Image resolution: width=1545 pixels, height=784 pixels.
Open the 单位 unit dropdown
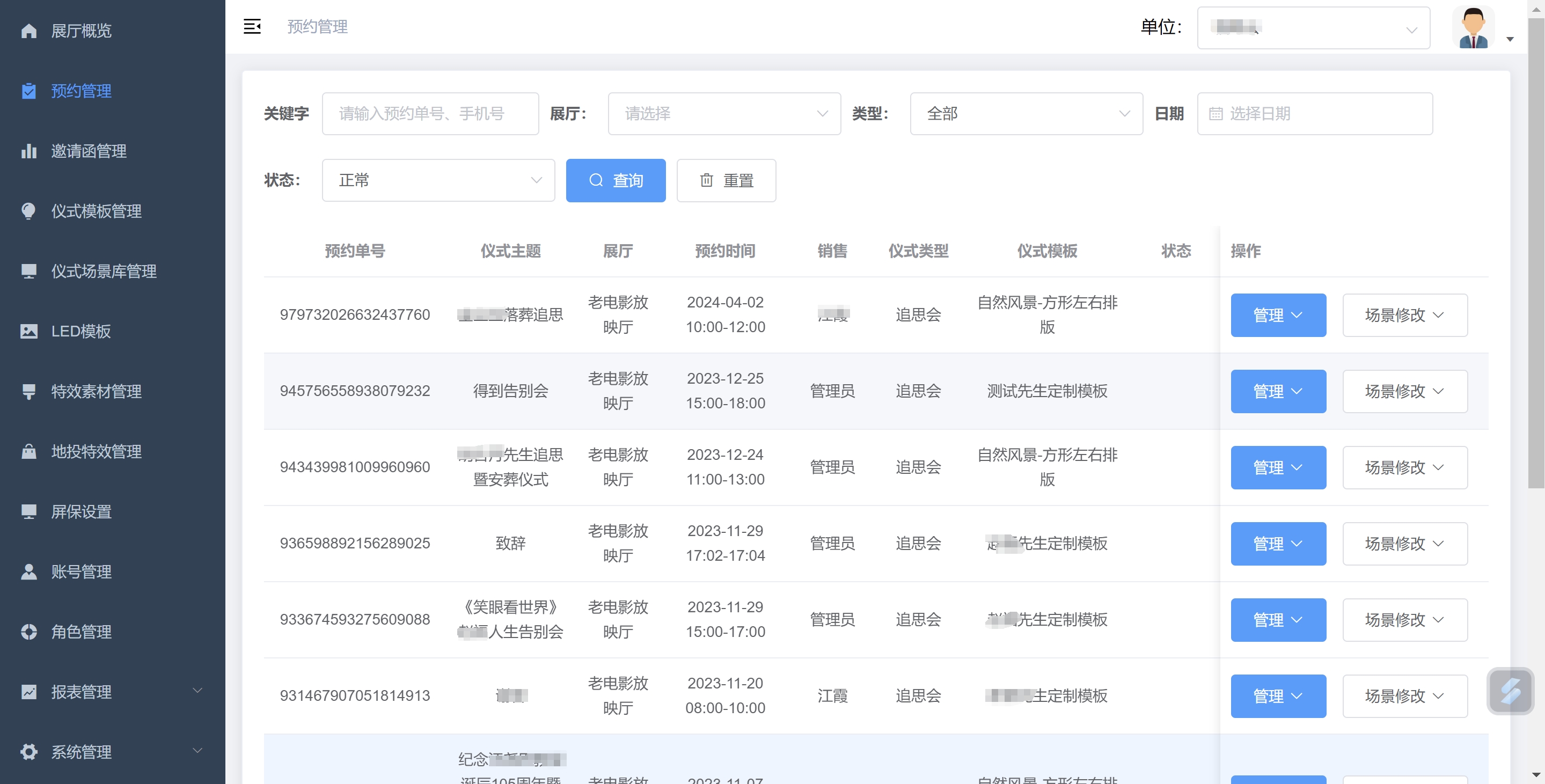(1313, 27)
